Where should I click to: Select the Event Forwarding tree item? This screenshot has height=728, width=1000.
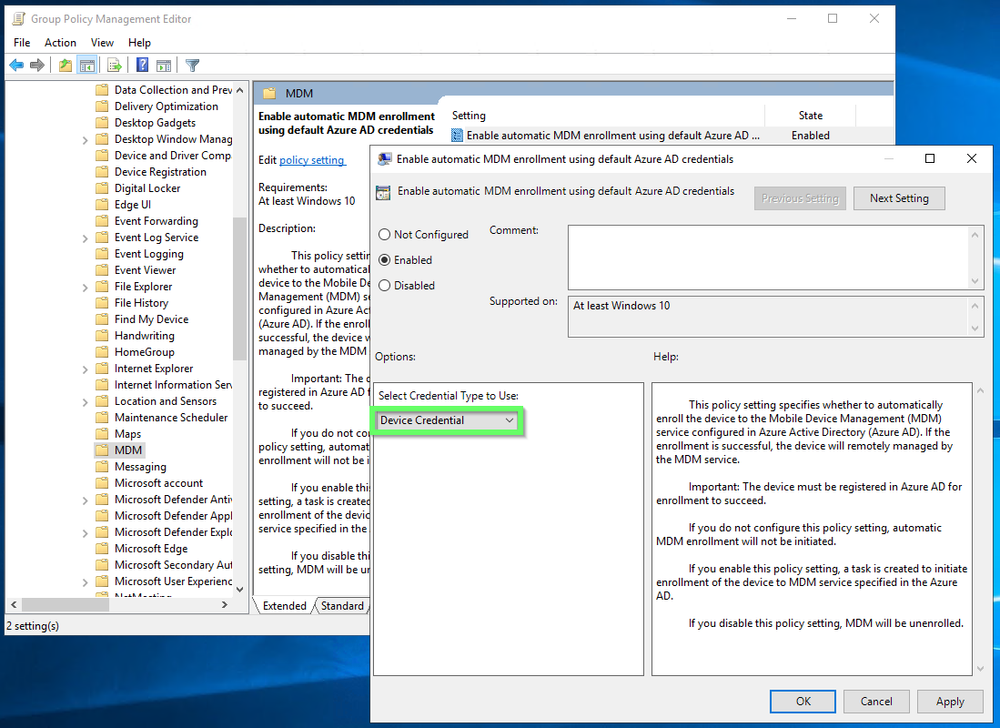156,221
